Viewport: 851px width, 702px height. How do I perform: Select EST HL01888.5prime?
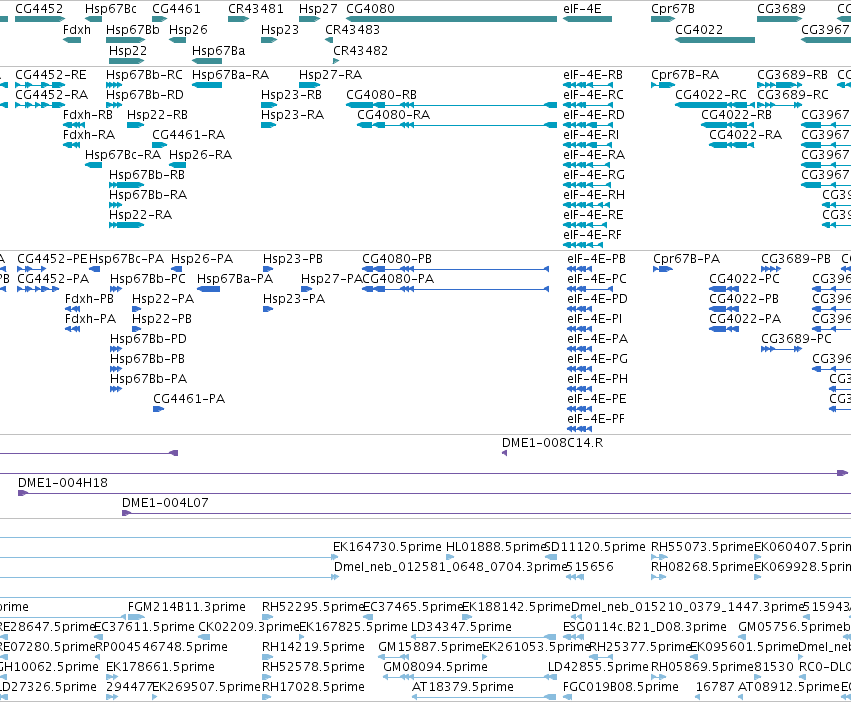[x=495, y=547]
